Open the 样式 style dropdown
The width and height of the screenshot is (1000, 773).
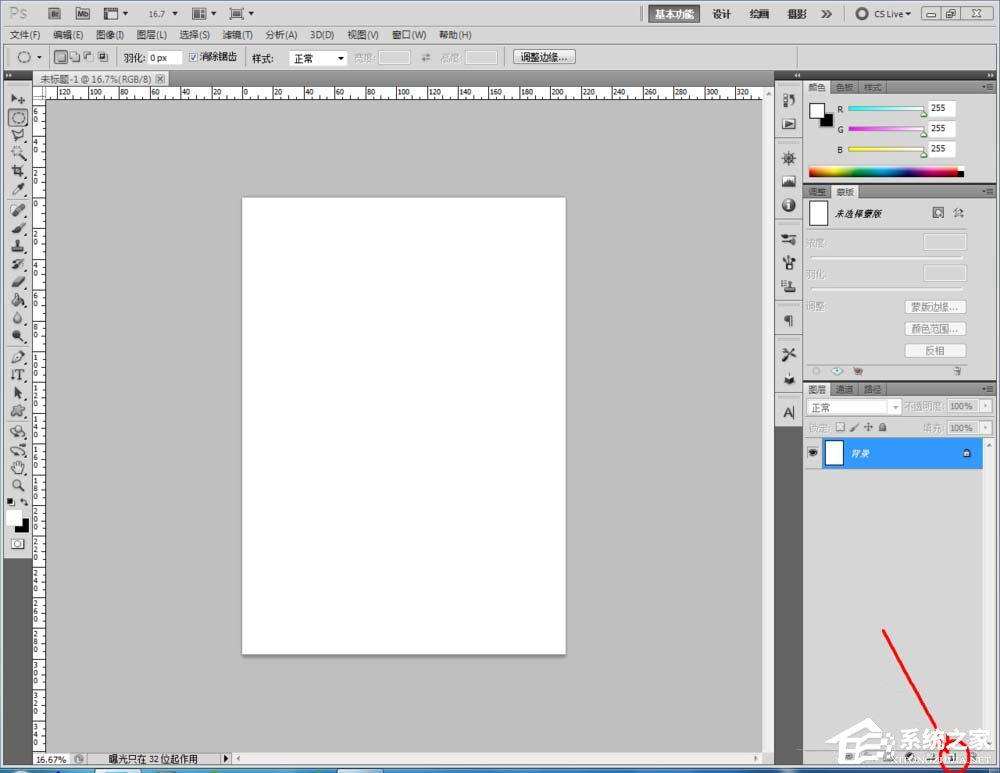coord(319,58)
